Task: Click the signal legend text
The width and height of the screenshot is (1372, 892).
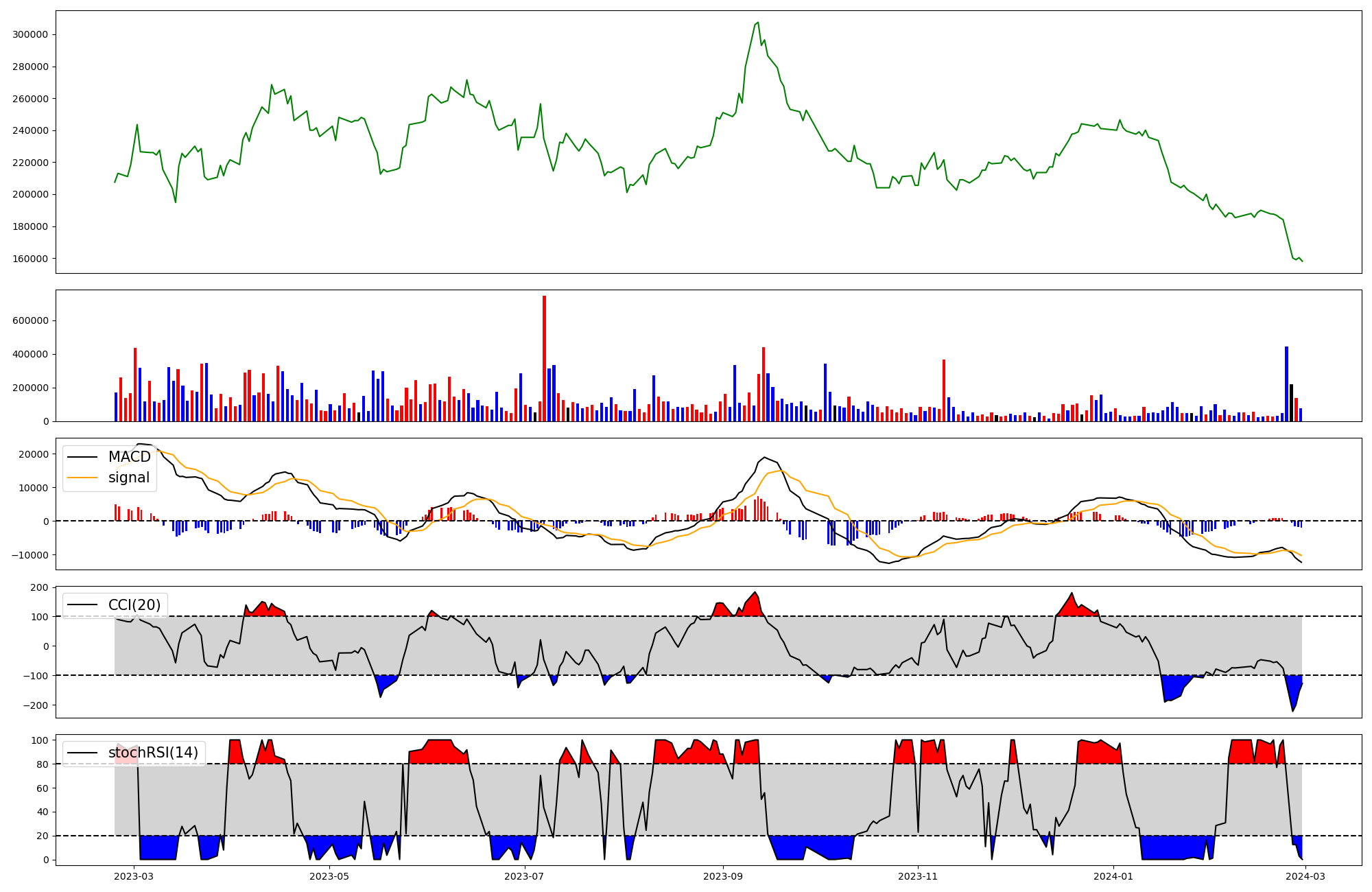Action: (129, 478)
